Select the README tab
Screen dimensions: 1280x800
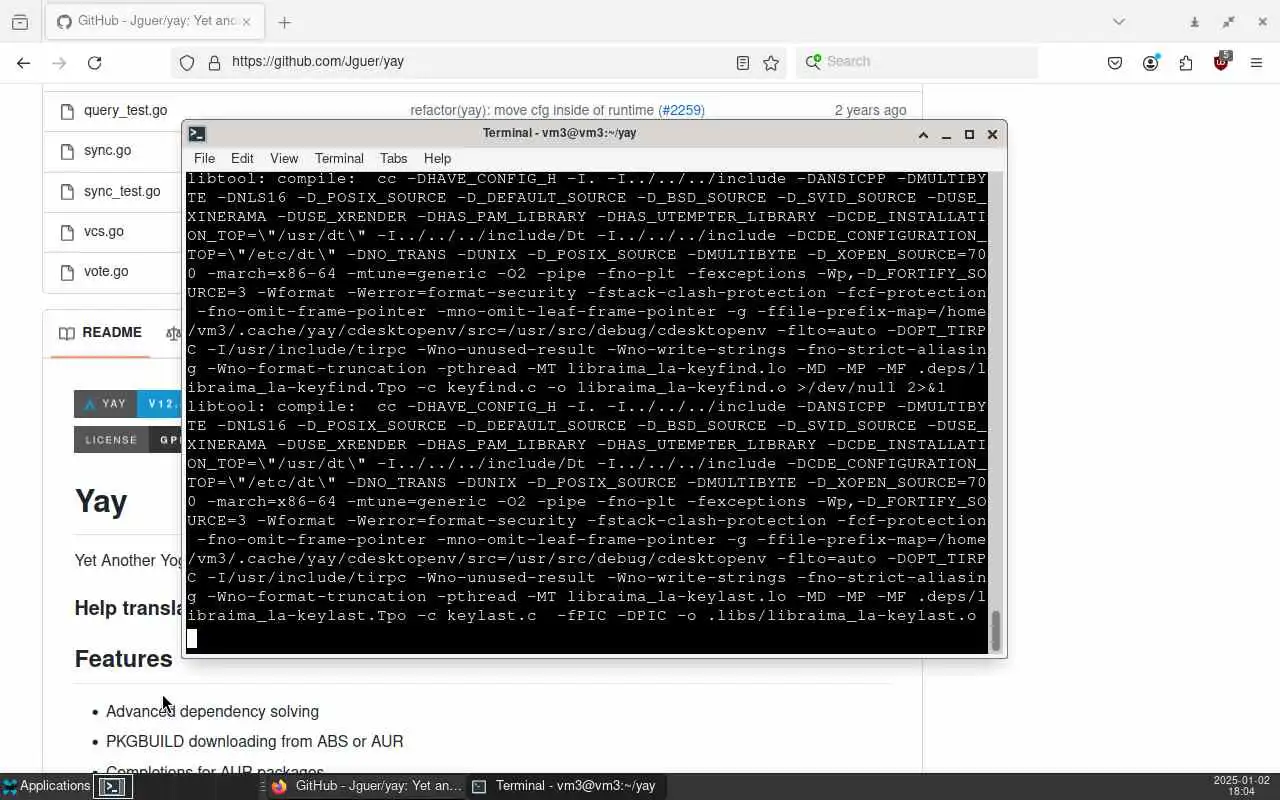pyautogui.click(x=100, y=332)
